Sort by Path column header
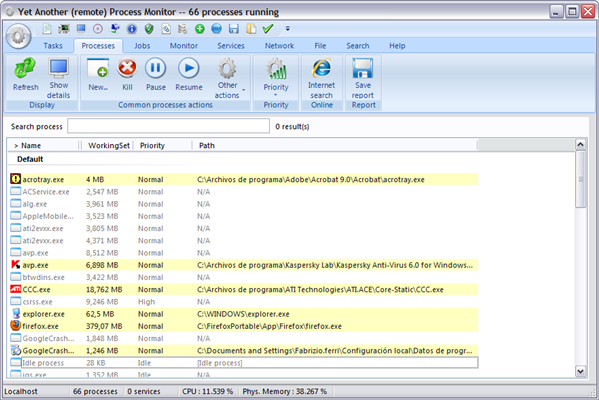The height and width of the screenshot is (400, 599). point(335,145)
